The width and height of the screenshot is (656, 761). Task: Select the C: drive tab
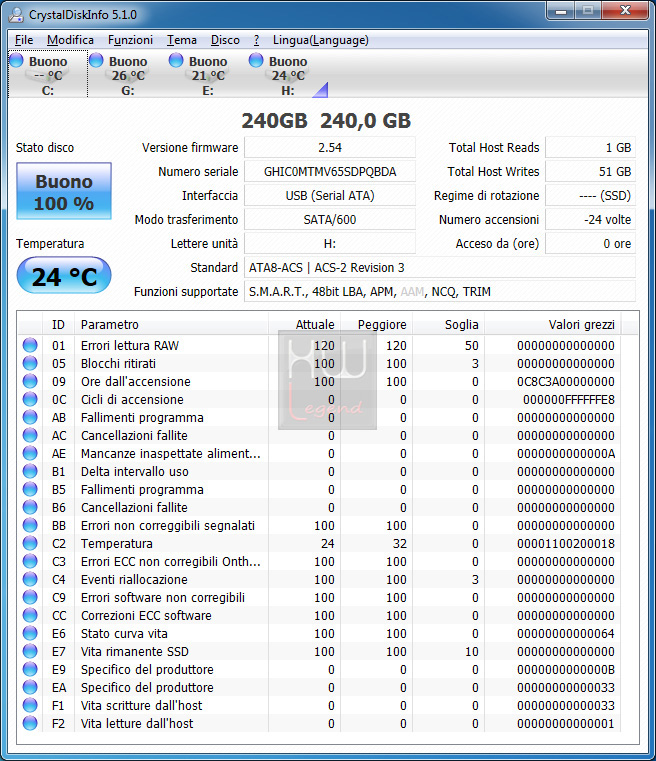48,75
